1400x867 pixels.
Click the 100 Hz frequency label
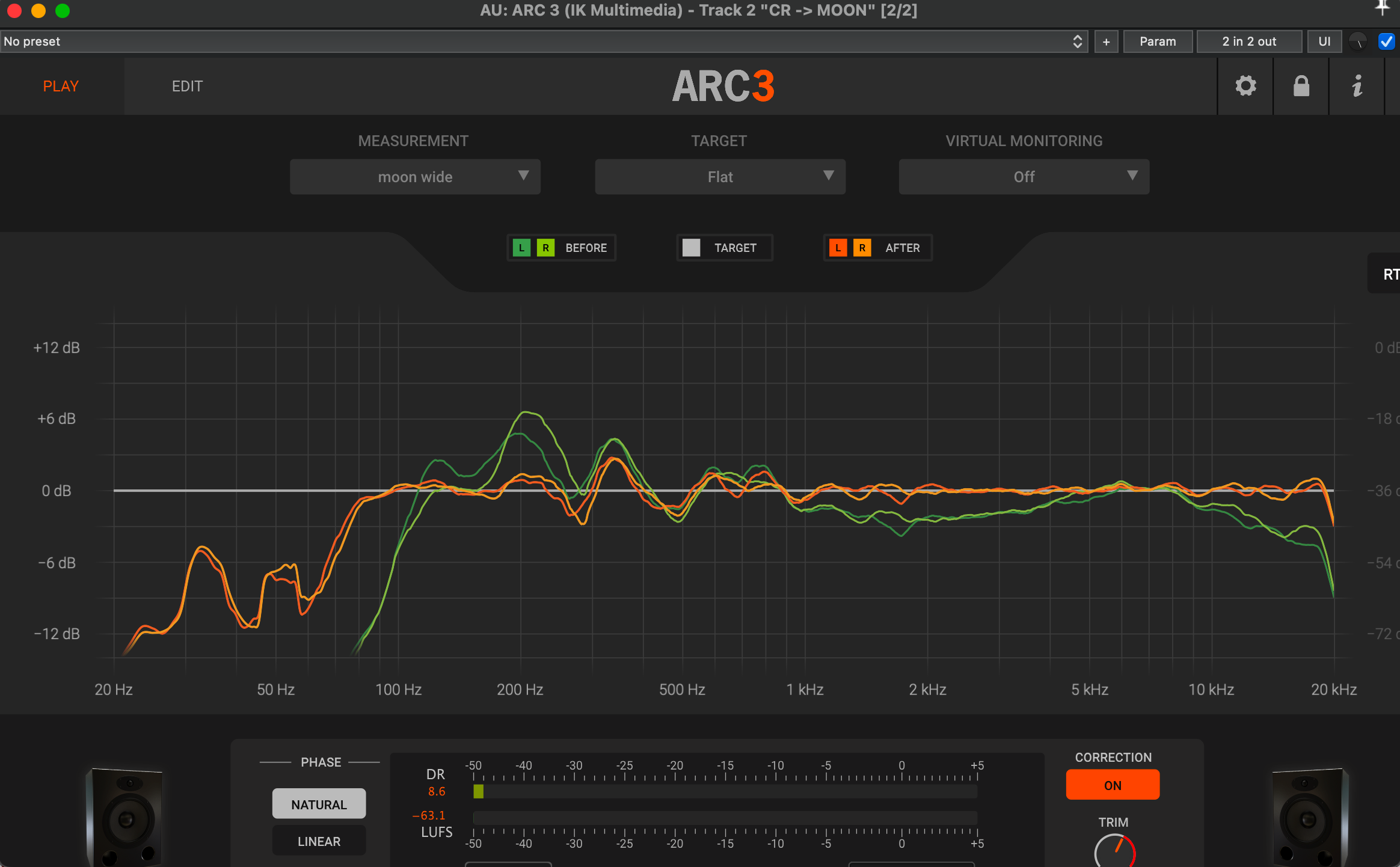tap(398, 689)
